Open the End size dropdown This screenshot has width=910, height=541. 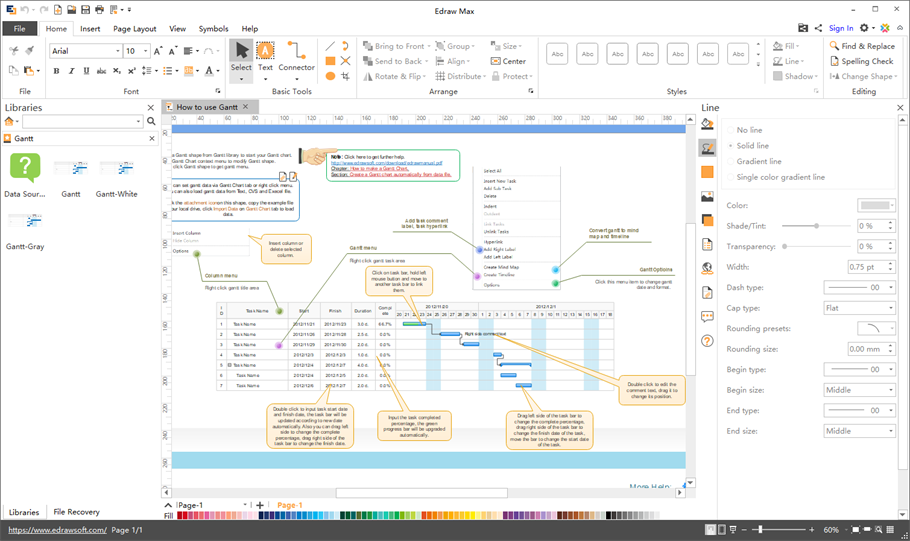(859, 431)
